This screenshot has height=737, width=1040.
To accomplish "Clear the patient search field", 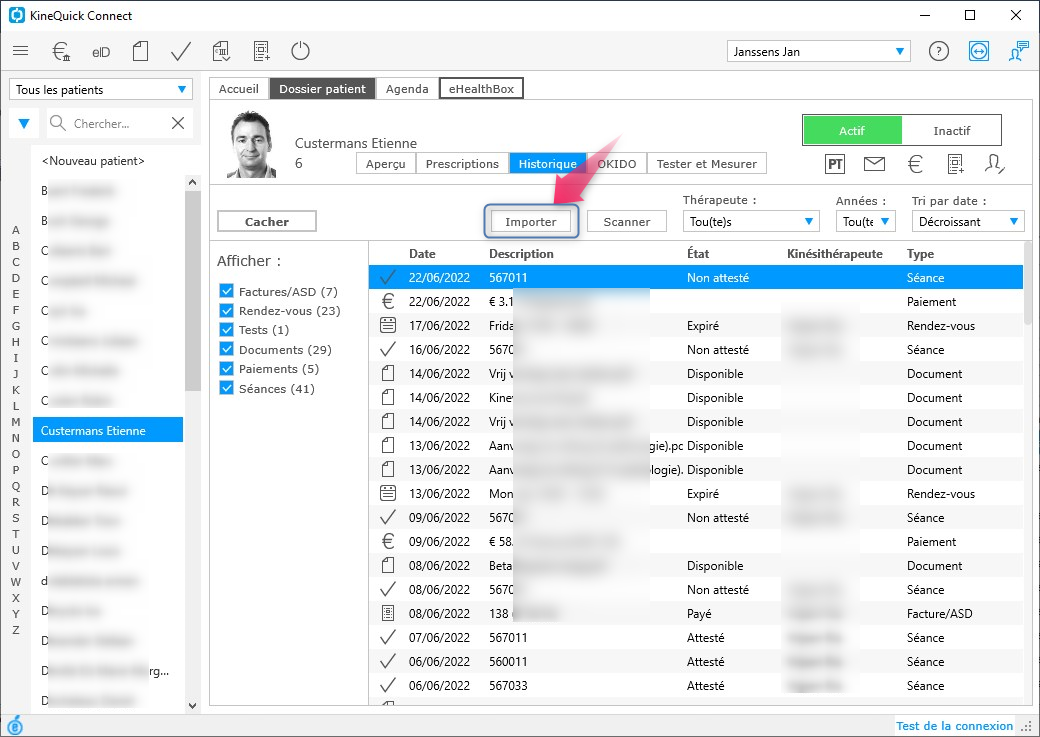I will click(x=178, y=123).
